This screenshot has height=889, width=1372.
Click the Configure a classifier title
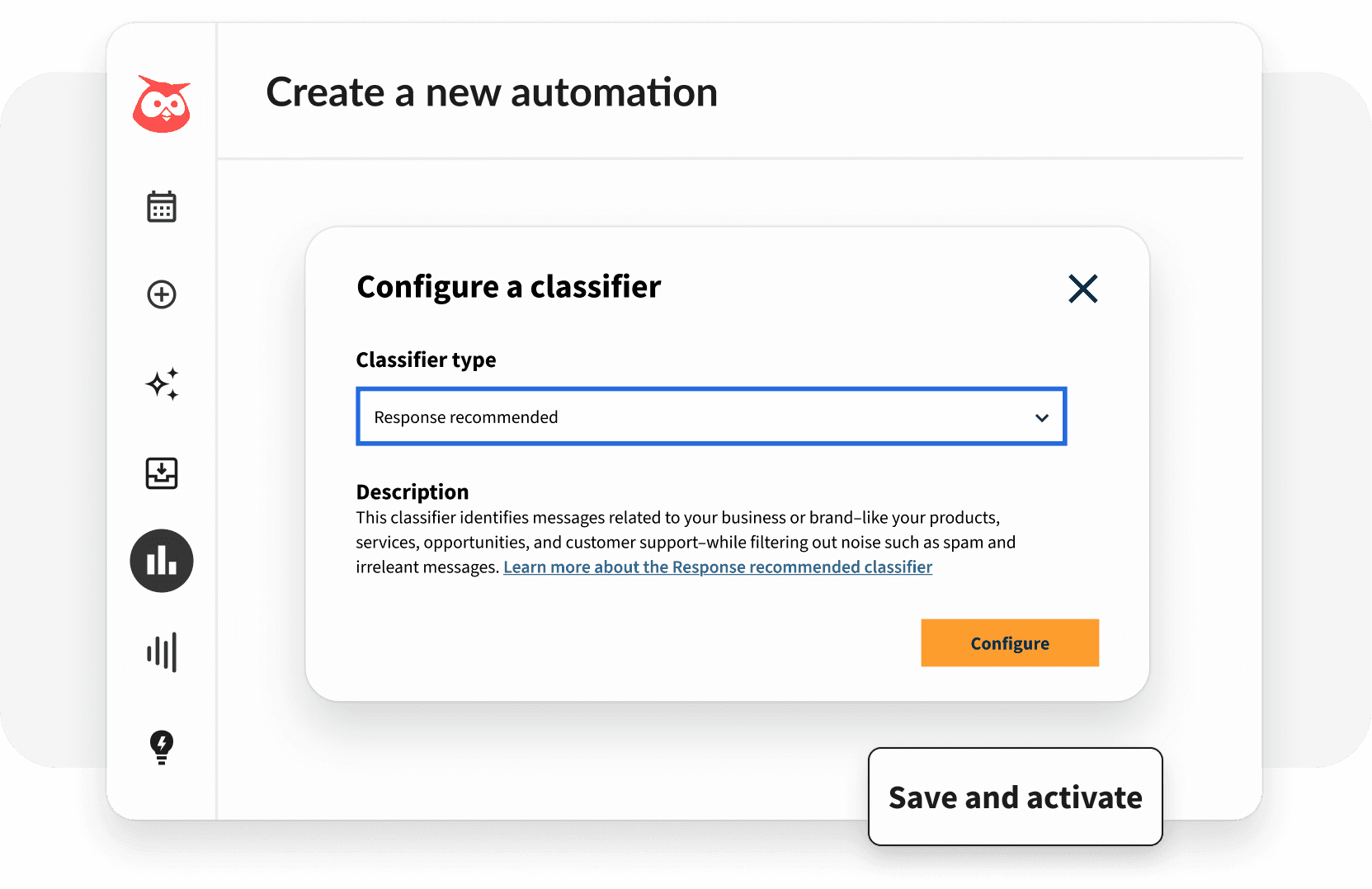pyautogui.click(x=508, y=287)
